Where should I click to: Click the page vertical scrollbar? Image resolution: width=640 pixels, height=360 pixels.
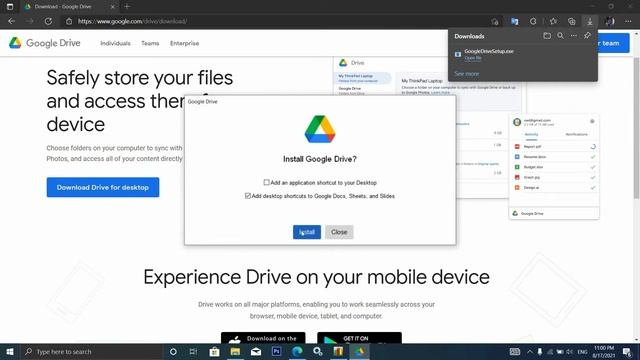coord(636,127)
